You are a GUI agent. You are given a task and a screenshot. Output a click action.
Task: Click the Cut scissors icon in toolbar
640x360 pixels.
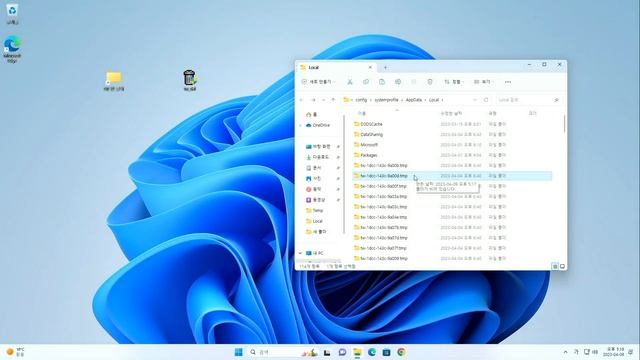350,82
